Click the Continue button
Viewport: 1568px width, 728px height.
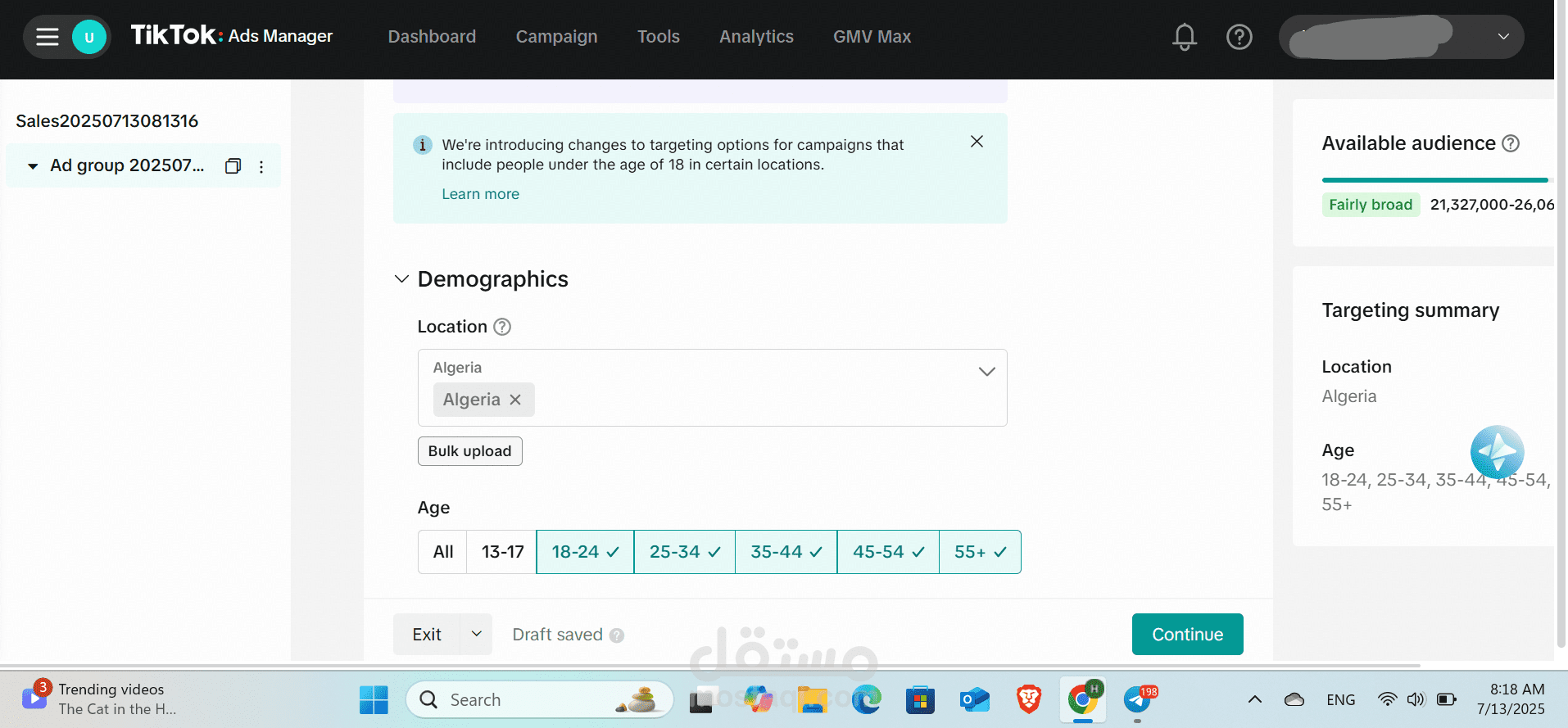point(1187,635)
